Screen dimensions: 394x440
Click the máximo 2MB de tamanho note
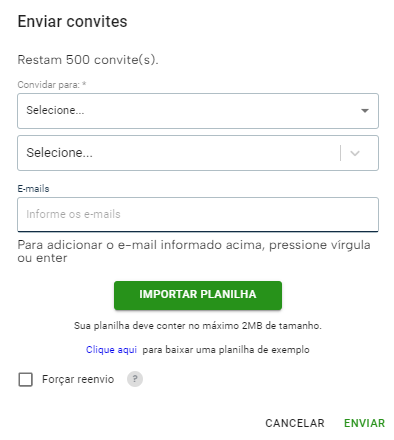point(198,326)
